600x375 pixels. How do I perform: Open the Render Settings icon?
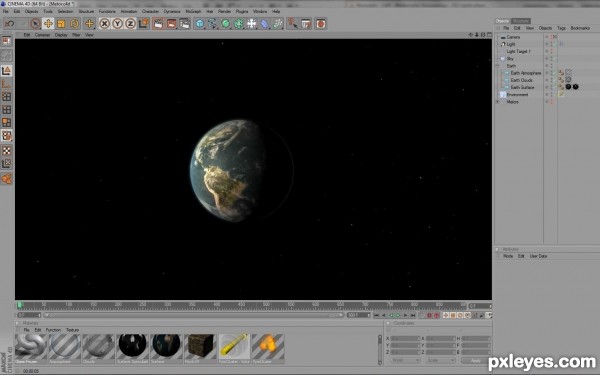tap(184, 24)
